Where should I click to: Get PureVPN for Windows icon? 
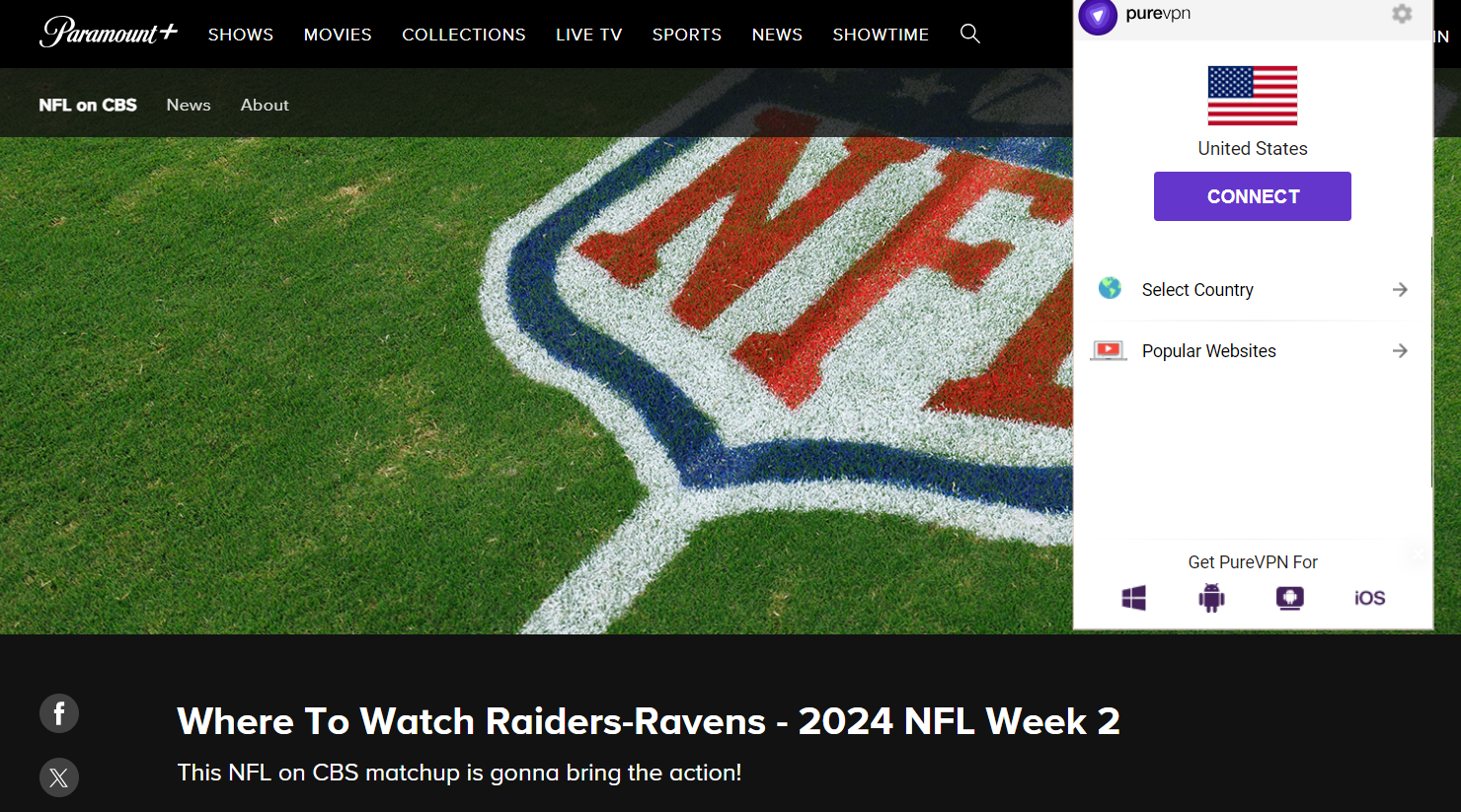pyautogui.click(x=1133, y=597)
